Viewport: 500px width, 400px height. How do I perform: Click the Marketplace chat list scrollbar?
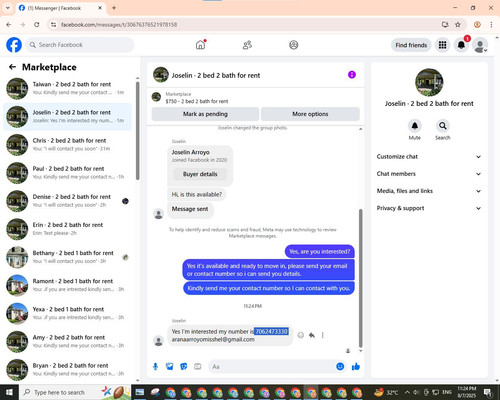(x=137, y=131)
